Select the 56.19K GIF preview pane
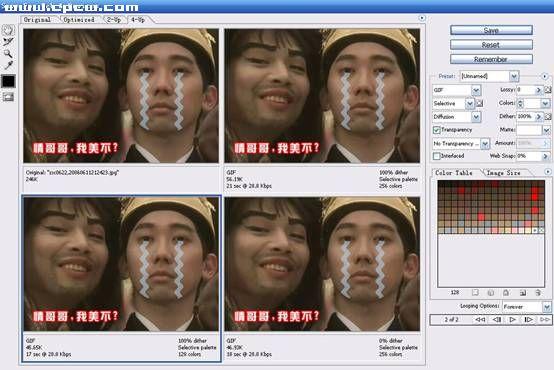 pos(322,96)
